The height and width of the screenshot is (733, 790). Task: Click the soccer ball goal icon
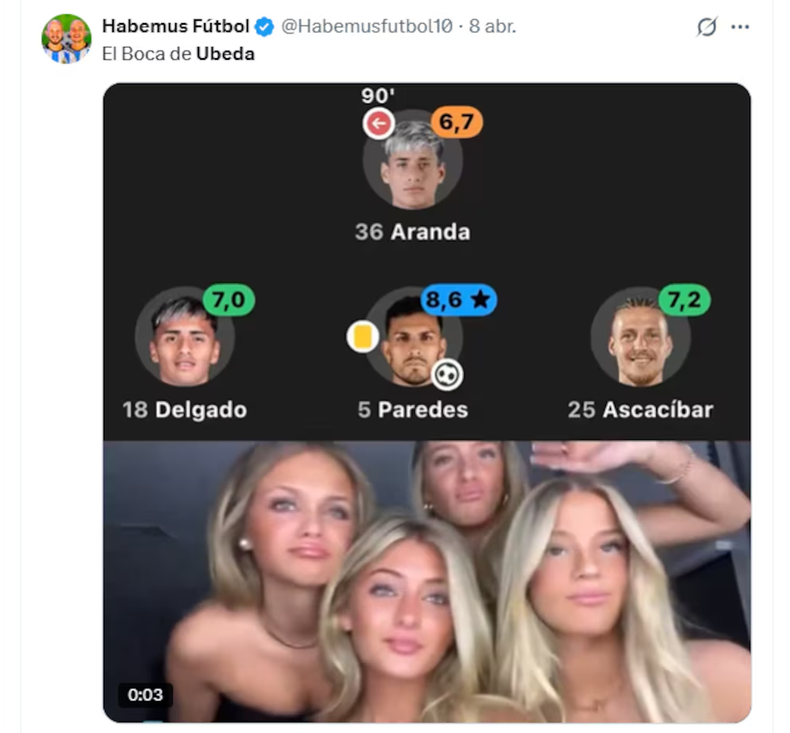tap(447, 374)
